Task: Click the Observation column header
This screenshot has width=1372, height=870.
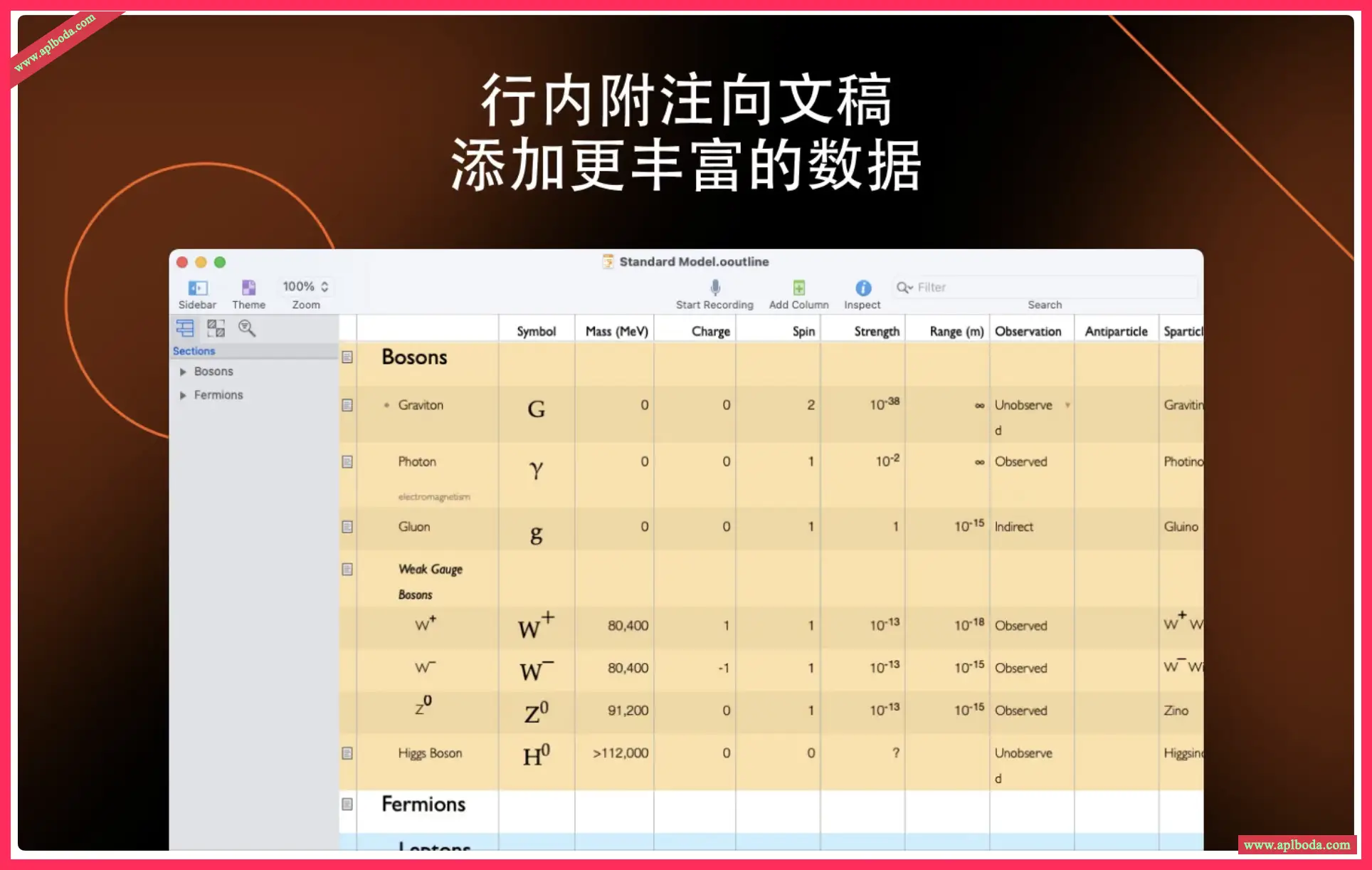Action: tap(1028, 331)
